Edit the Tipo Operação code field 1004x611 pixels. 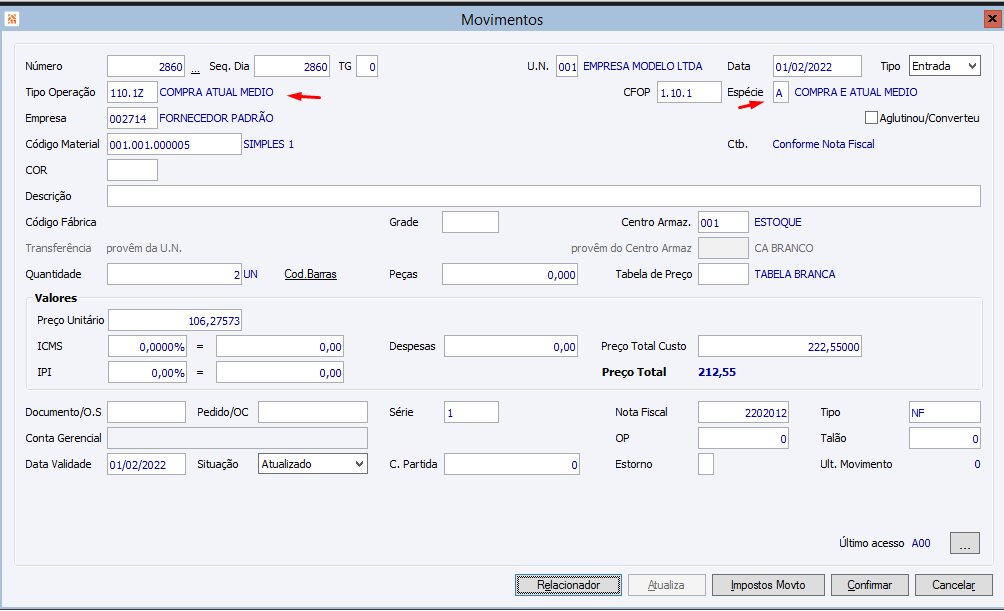tap(132, 92)
